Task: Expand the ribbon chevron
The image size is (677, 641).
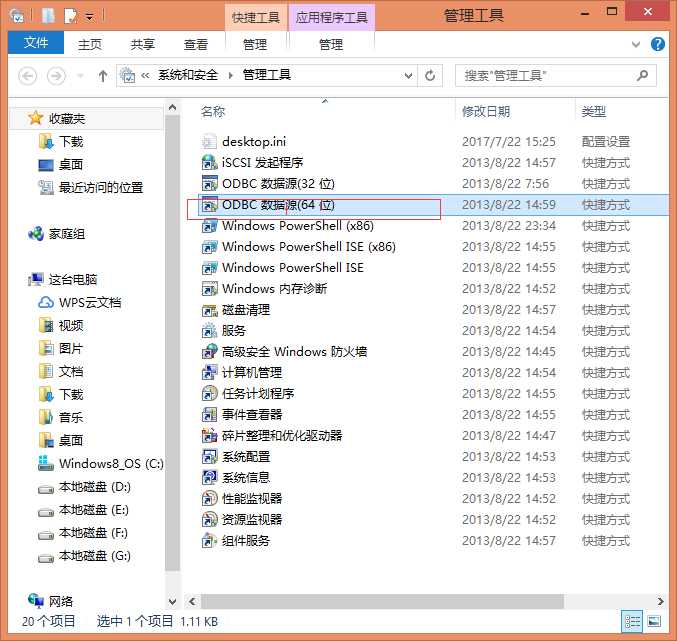Action: [636, 44]
